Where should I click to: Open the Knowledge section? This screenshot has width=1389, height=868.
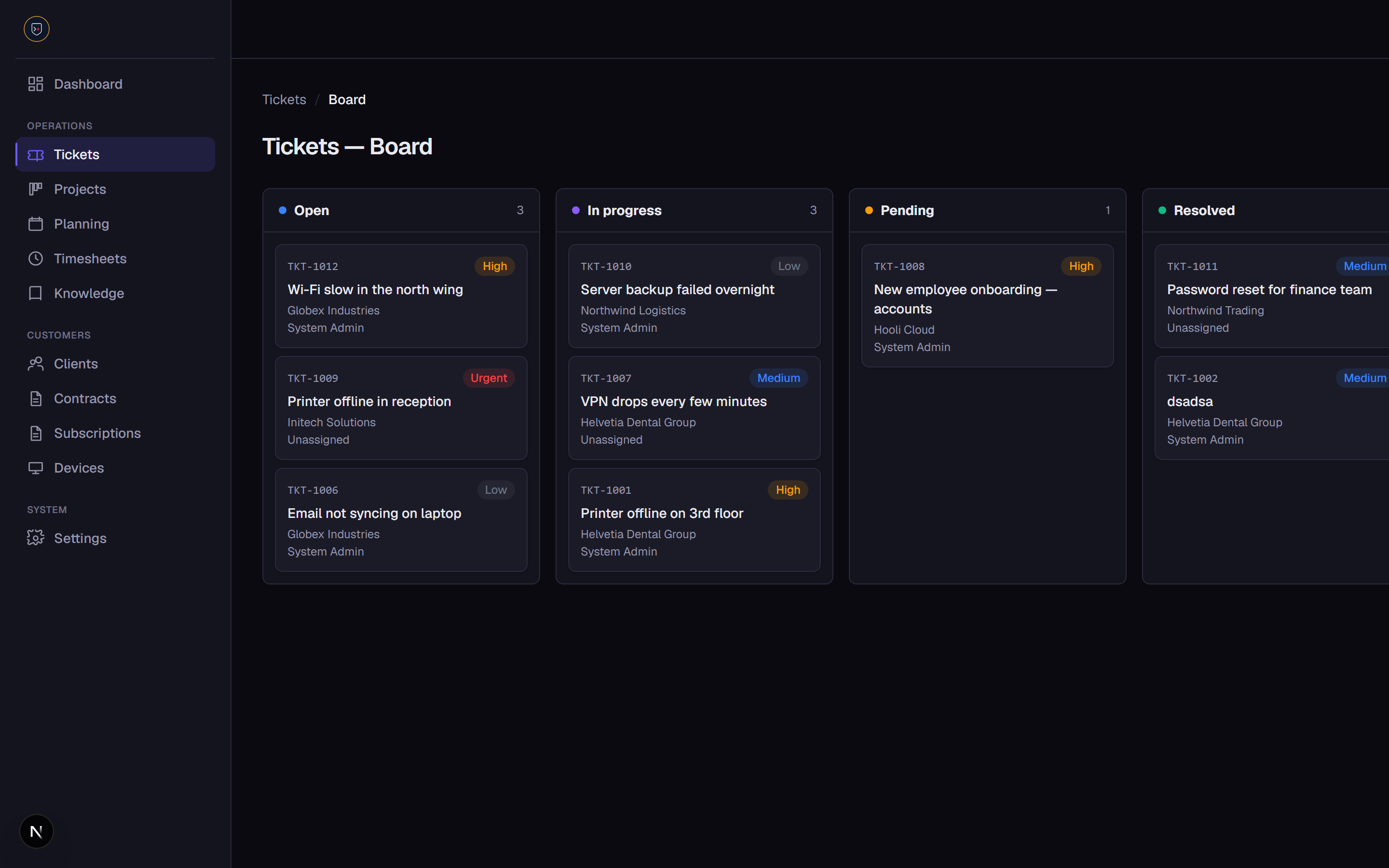pyautogui.click(x=115, y=293)
